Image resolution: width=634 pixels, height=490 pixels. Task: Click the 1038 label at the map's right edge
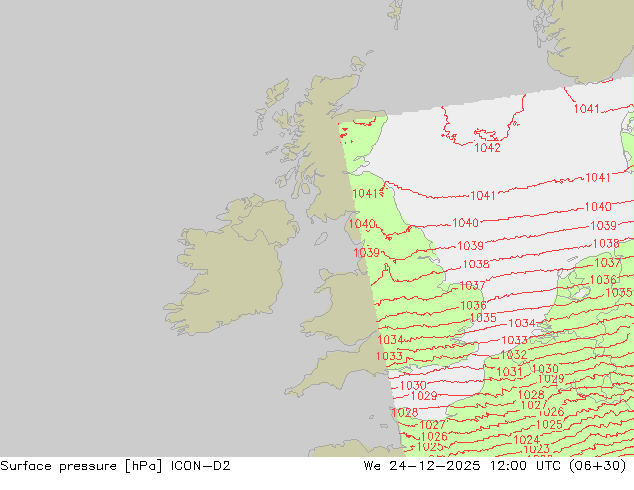coord(606,243)
